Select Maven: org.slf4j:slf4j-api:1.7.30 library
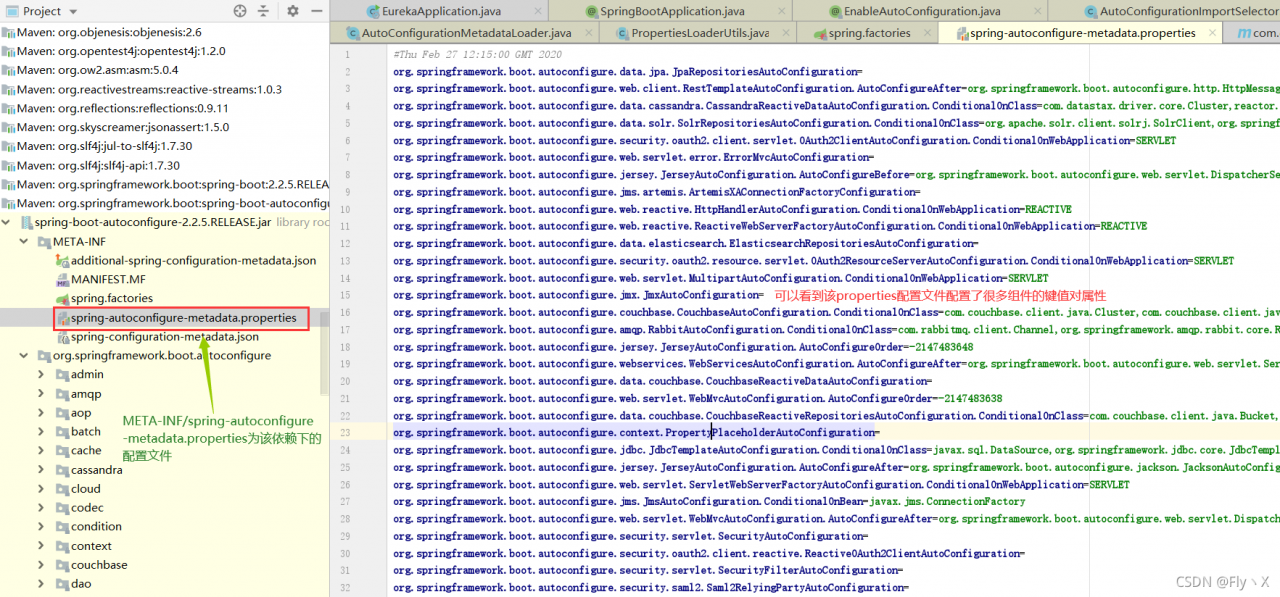This screenshot has width=1280, height=597. click(98, 165)
